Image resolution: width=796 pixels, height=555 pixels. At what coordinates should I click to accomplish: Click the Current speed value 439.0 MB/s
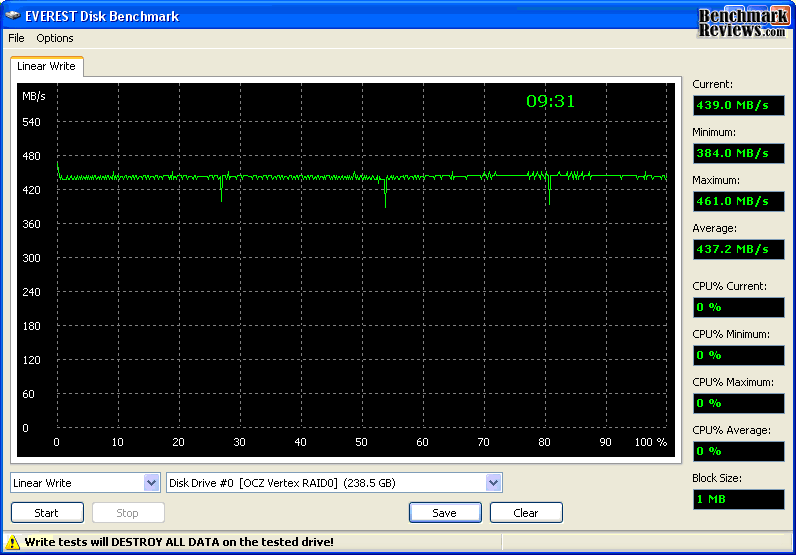(x=738, y=105)
